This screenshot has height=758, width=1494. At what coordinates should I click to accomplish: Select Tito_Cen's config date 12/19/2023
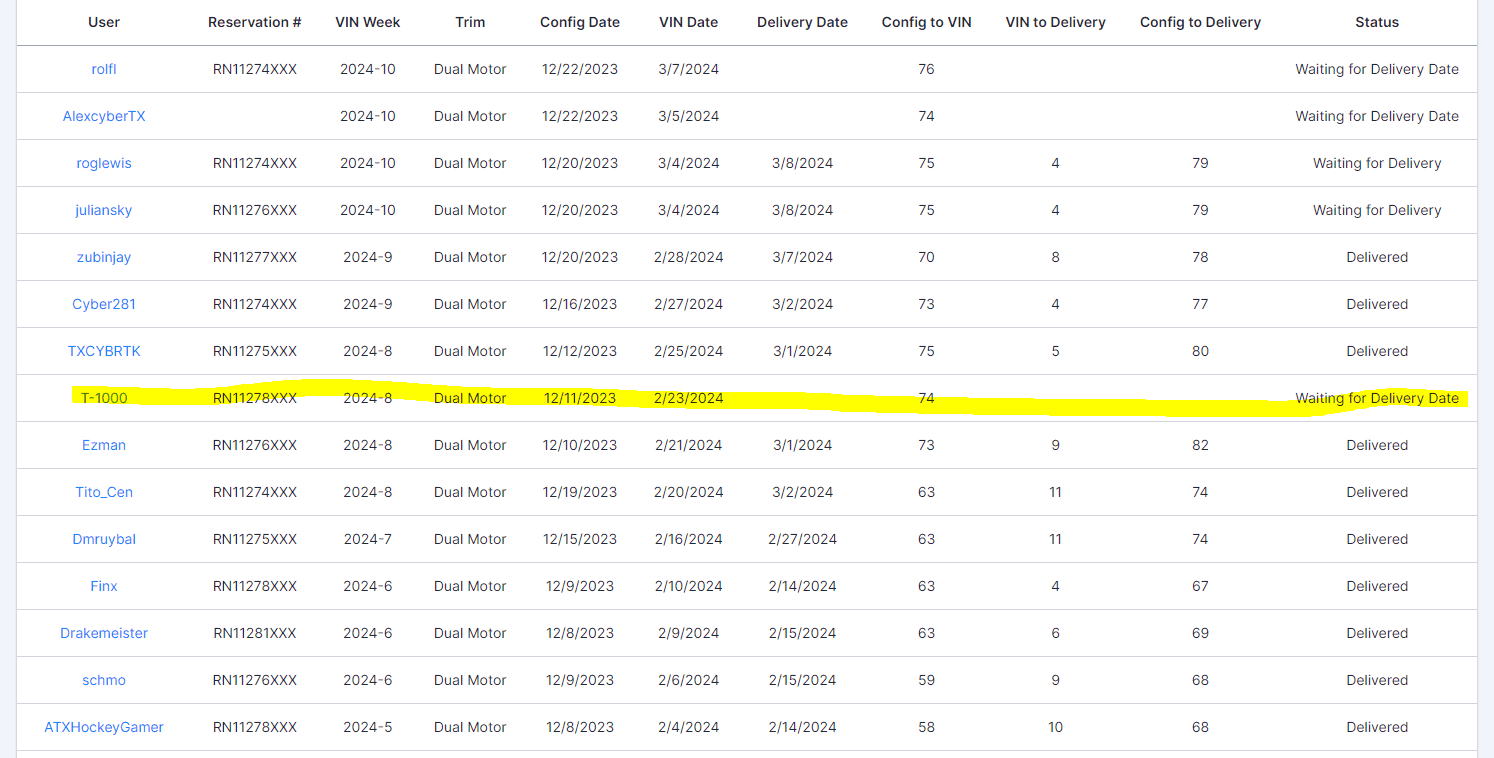(x=580, y=492)
